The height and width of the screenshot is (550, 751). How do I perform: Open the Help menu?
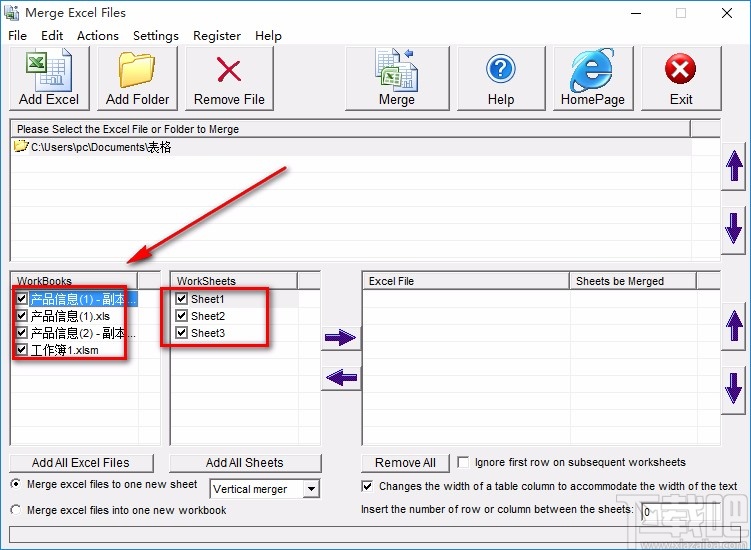[268, 35]
